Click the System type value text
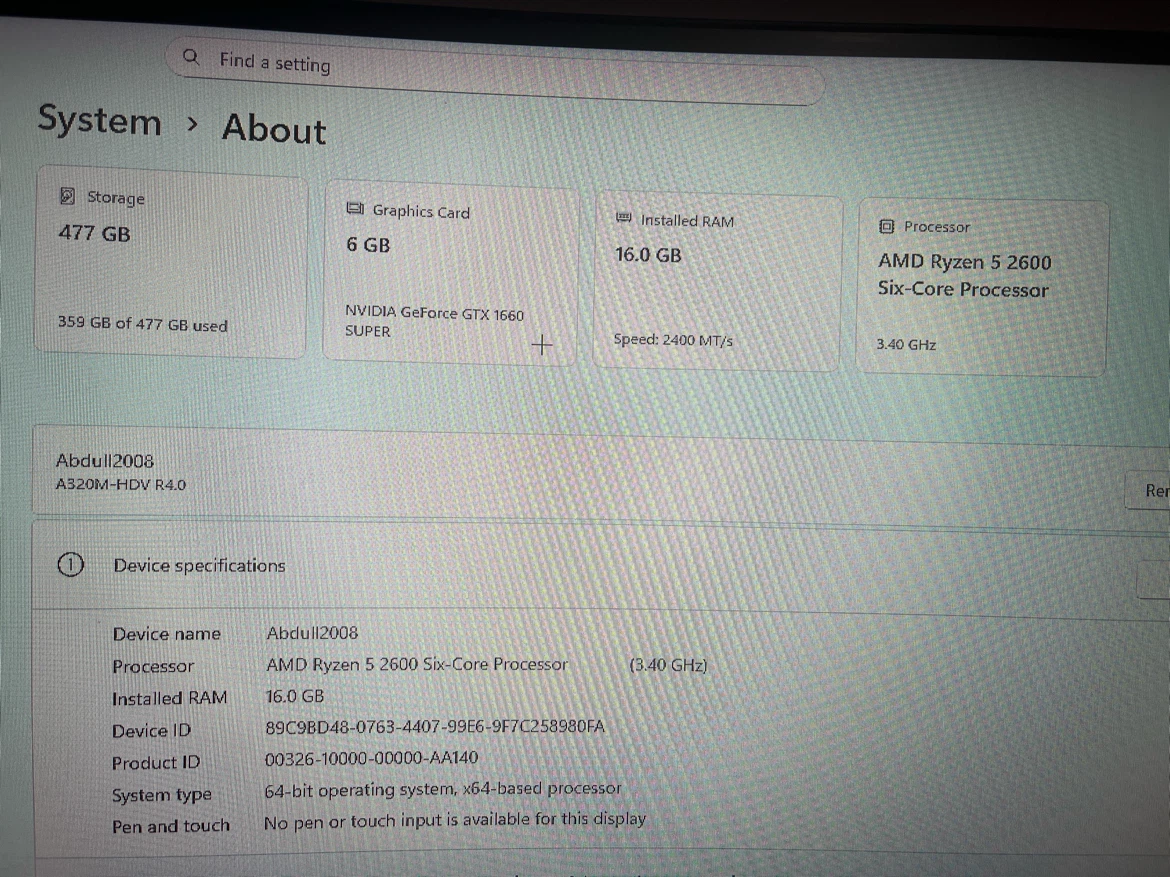1170x877 pixels. [x=442, y=789]
